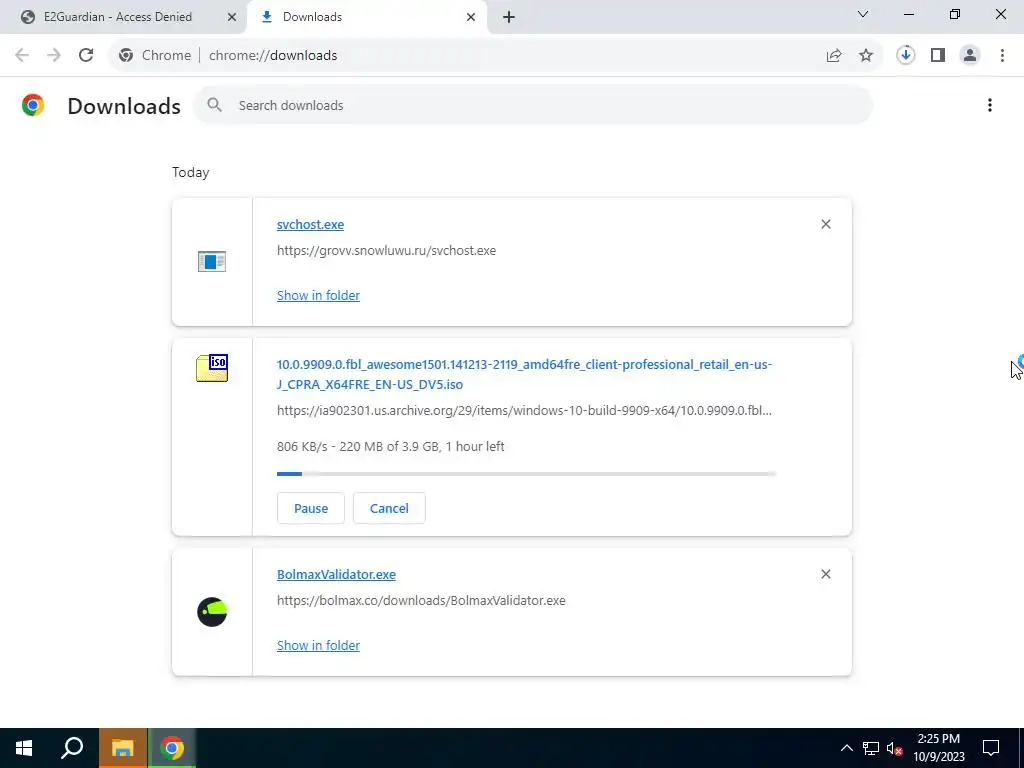The width and height of the screenshot is (1024, 768).
Task: Close the E2Guardian tab
Action: (x=232, y=18)
